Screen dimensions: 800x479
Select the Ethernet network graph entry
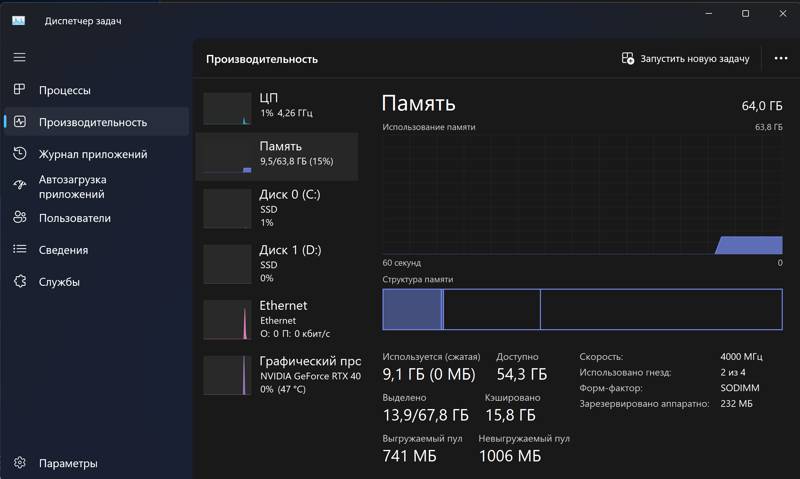[x=277, y=319]
